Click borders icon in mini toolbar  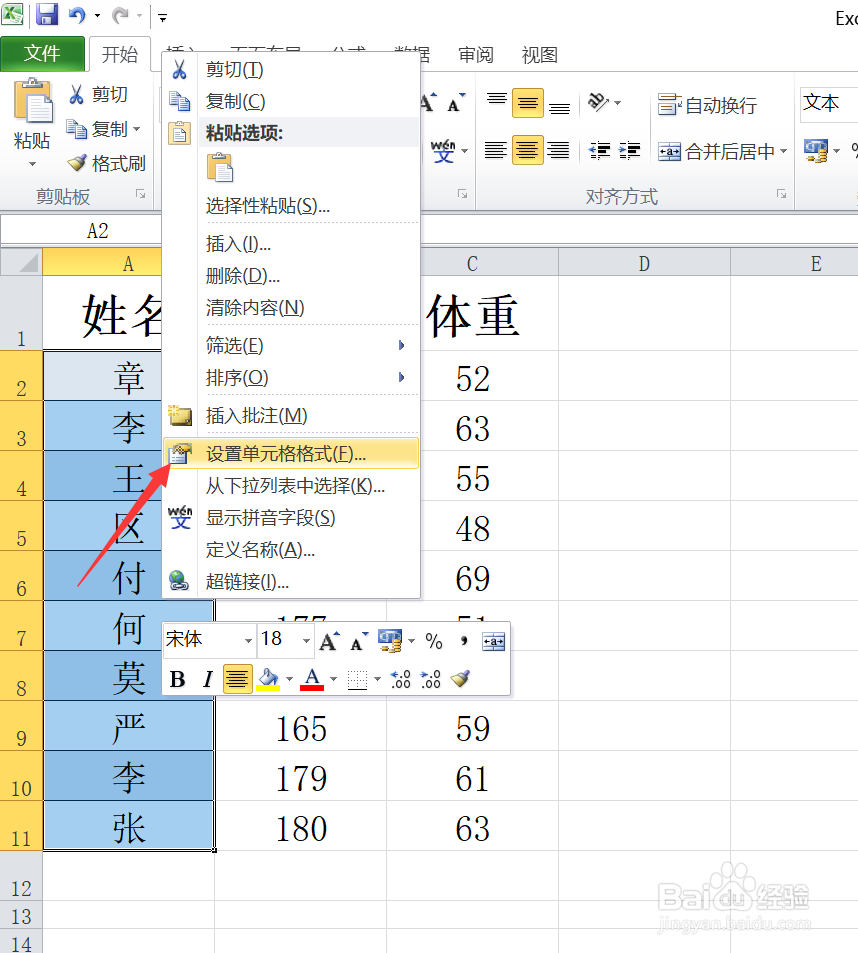pos(357,679)
